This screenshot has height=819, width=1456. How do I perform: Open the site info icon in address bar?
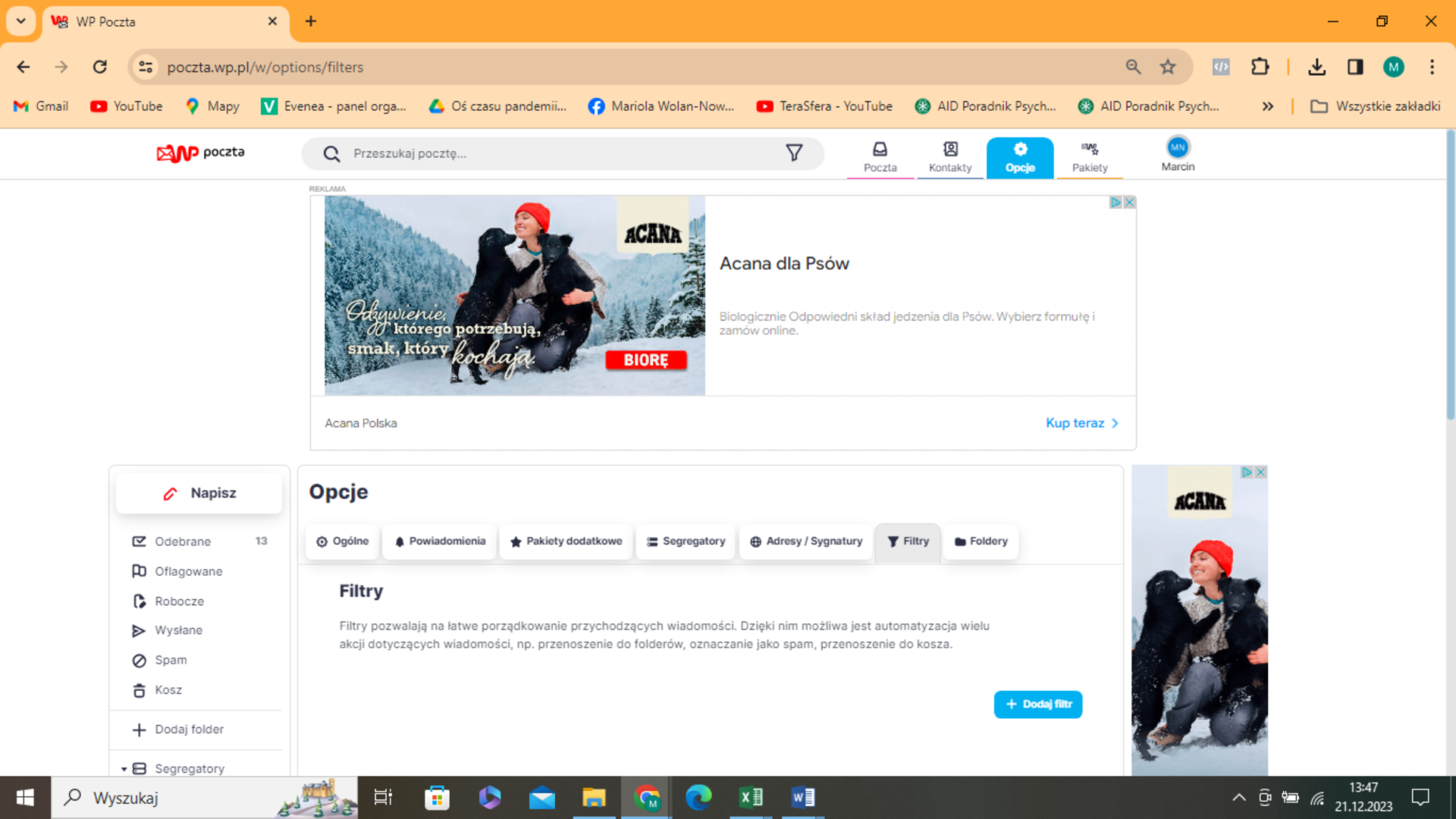click(146, 67)
